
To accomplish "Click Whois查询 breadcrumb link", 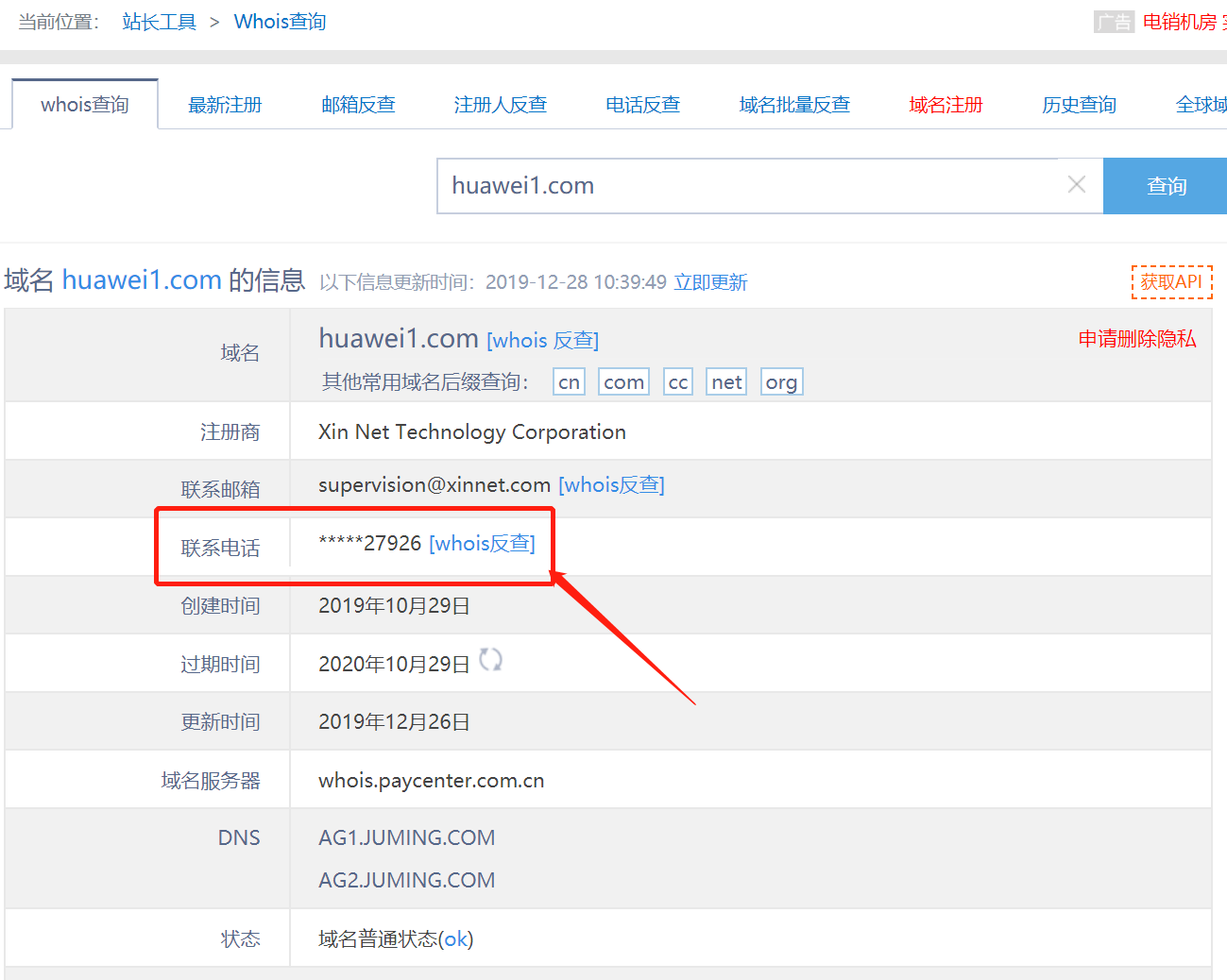I will coord(280,22).
